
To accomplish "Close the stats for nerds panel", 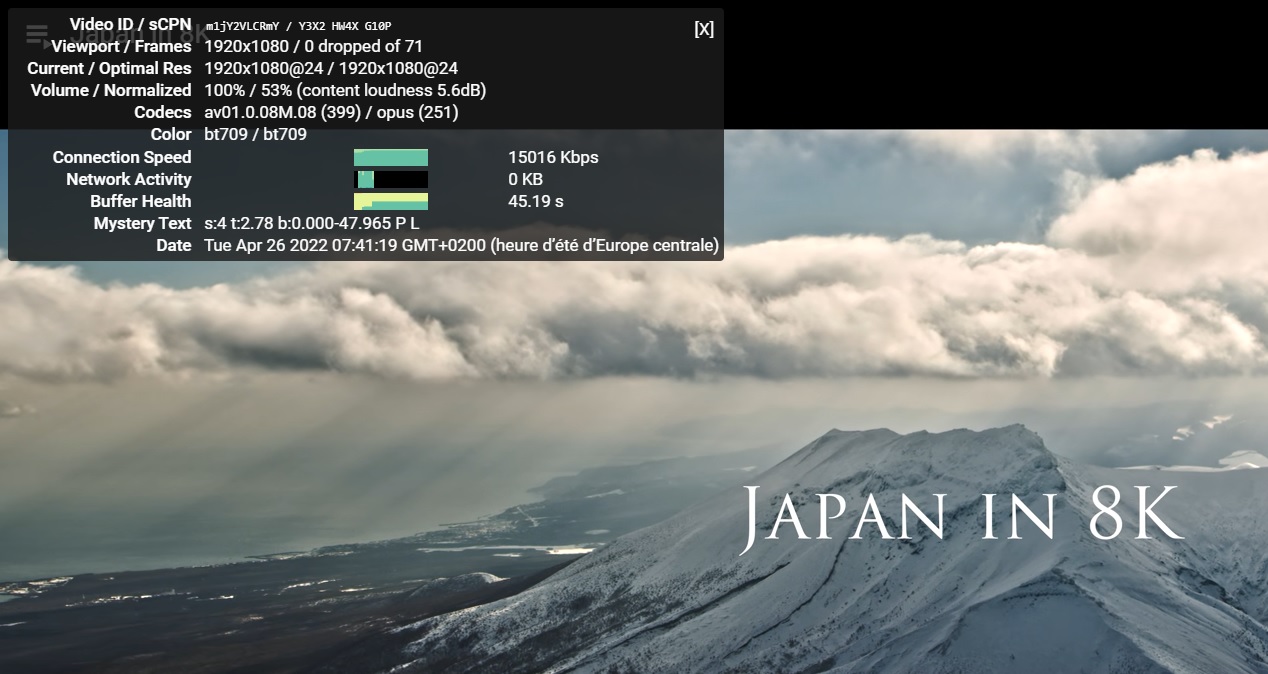I will [x=704, y=29].
